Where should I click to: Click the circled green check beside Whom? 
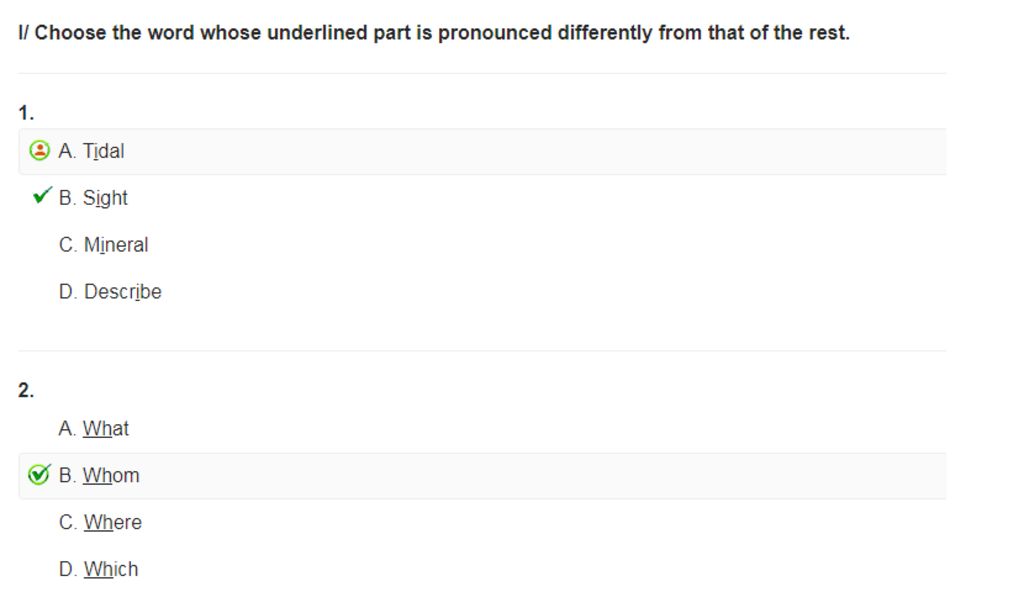(39, 475)
